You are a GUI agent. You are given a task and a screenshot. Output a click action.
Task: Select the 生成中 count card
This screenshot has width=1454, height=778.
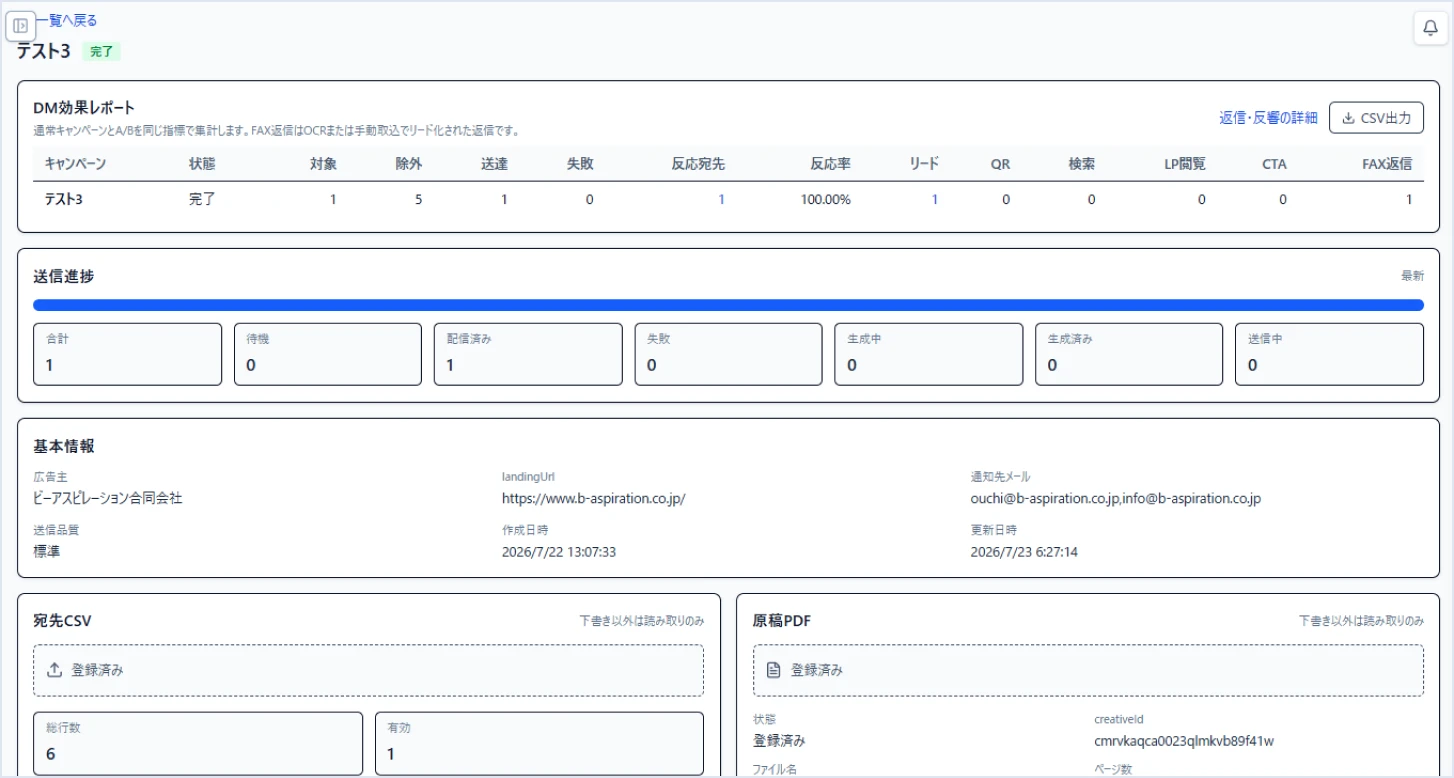pyautogui.click(x=929, y=354)
